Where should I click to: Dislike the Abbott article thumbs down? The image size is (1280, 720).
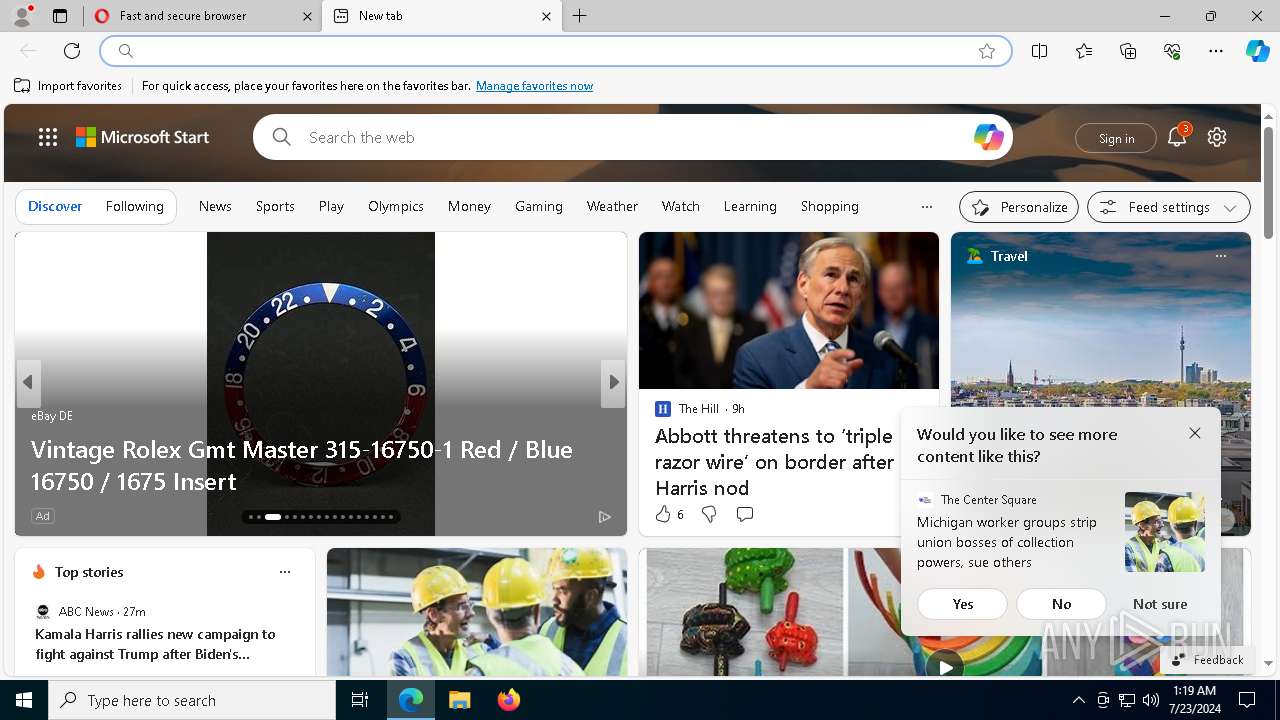[709, 514]
